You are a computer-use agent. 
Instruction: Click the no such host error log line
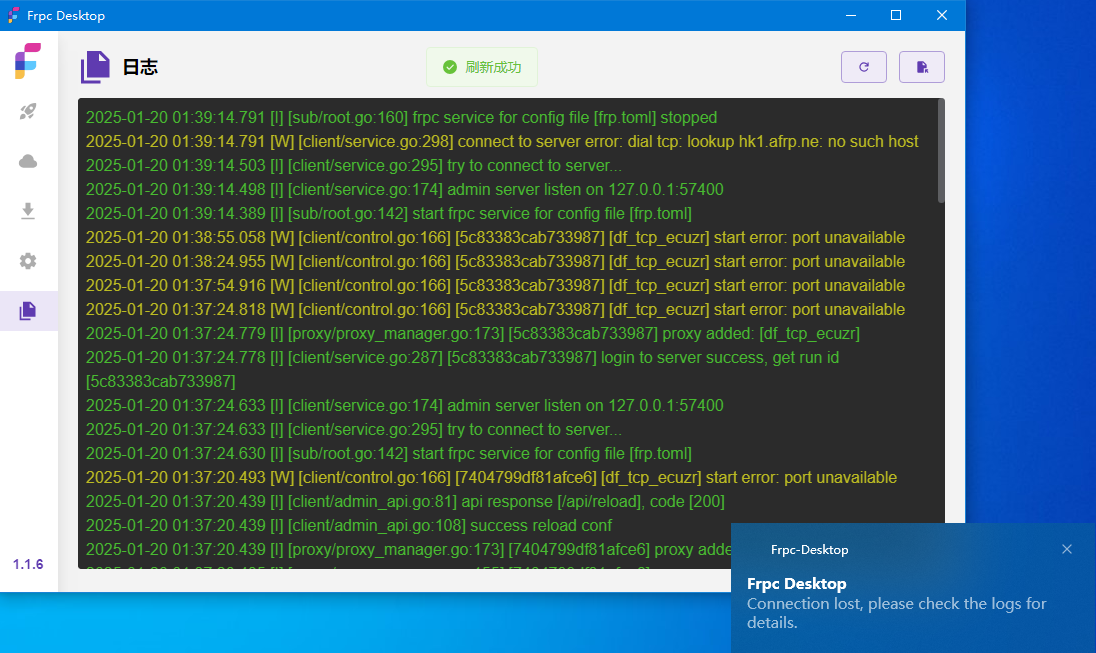(502, 141)
